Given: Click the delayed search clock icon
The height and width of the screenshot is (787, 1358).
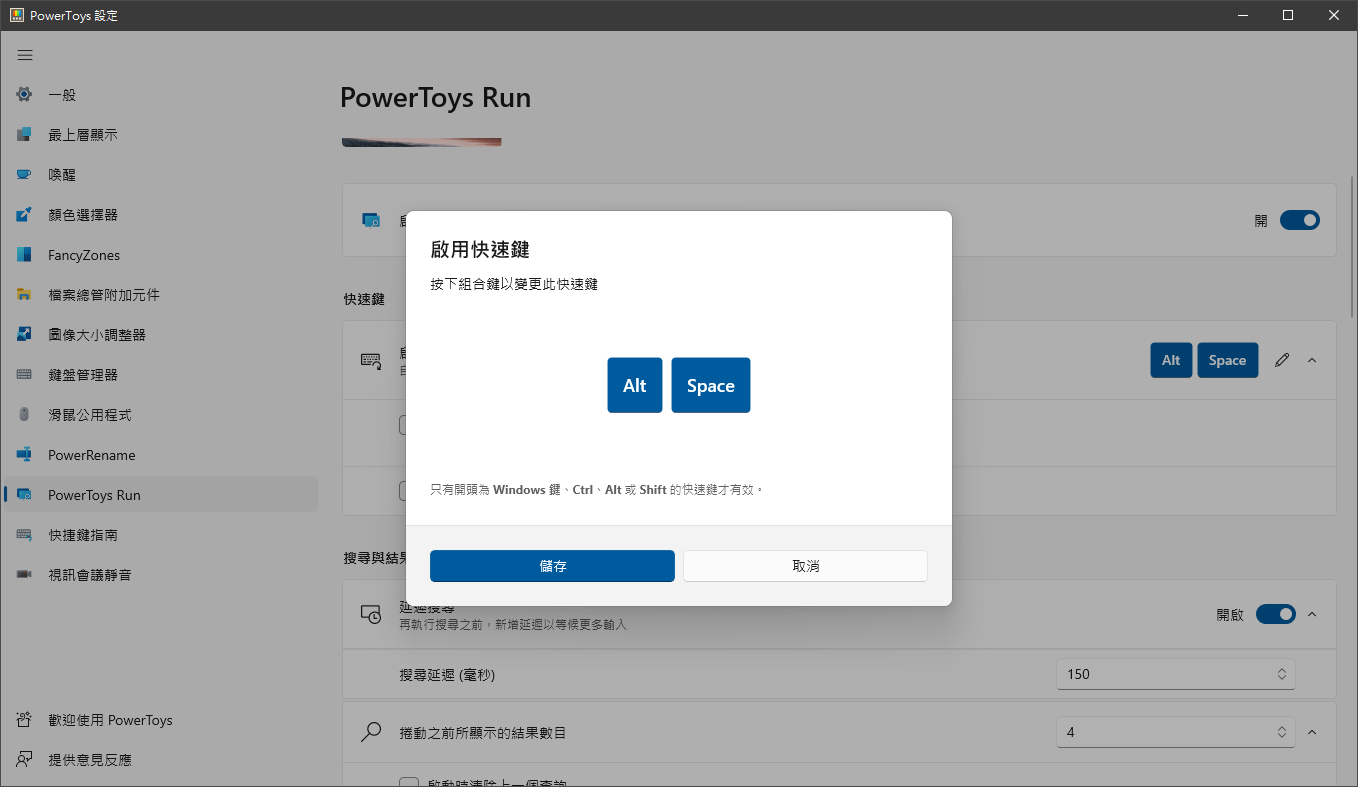Looking at the screenshot, I should pos(371,614).
